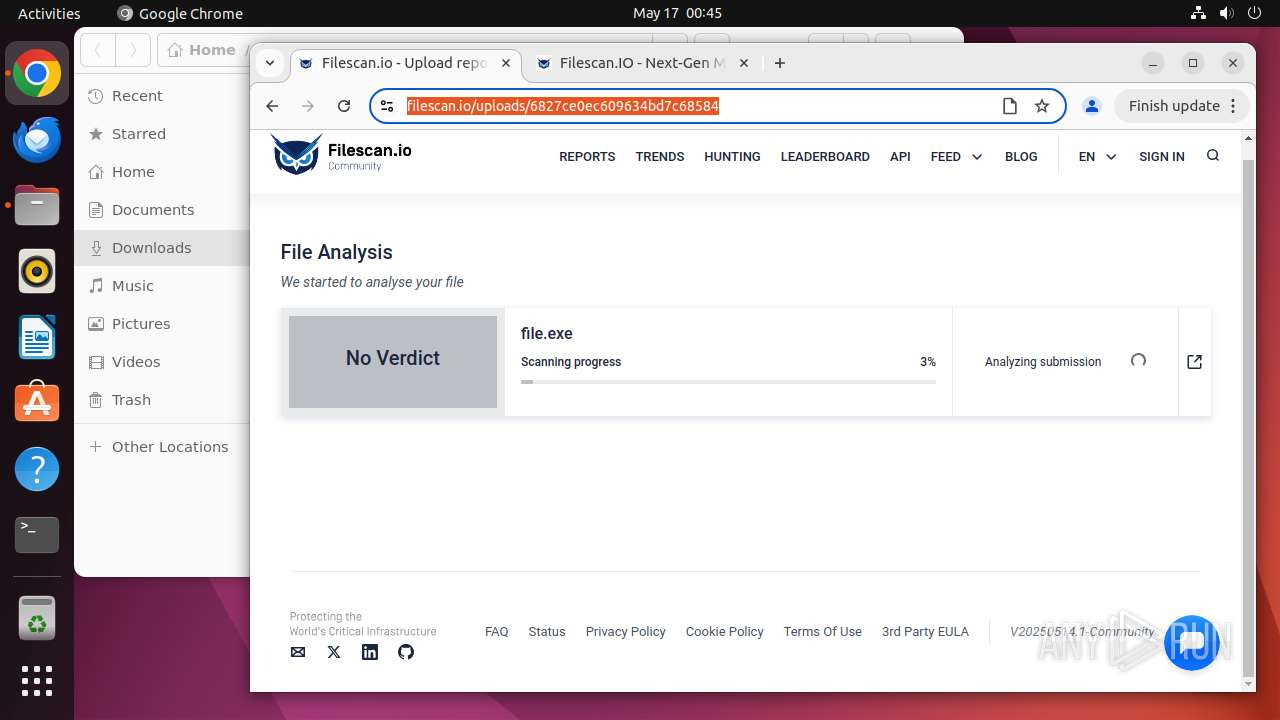Click the Finish update button

(x=1183, y=106)
